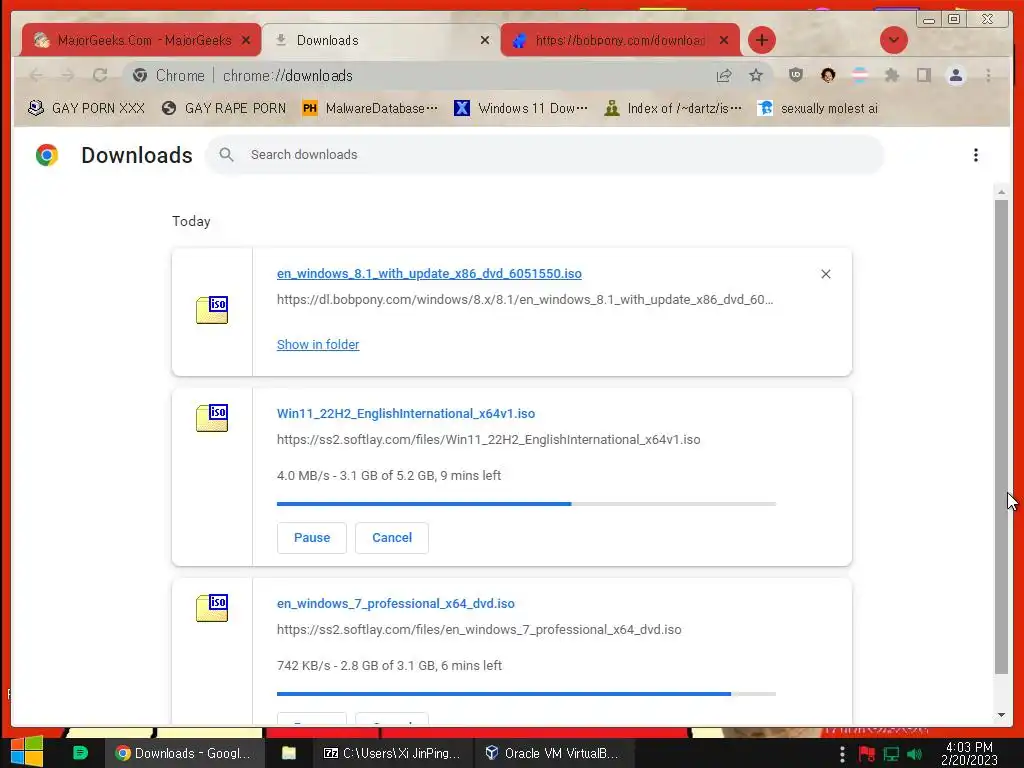Open the Chrome profile menu
The image size is (1024, 768).
coord(955,76)
